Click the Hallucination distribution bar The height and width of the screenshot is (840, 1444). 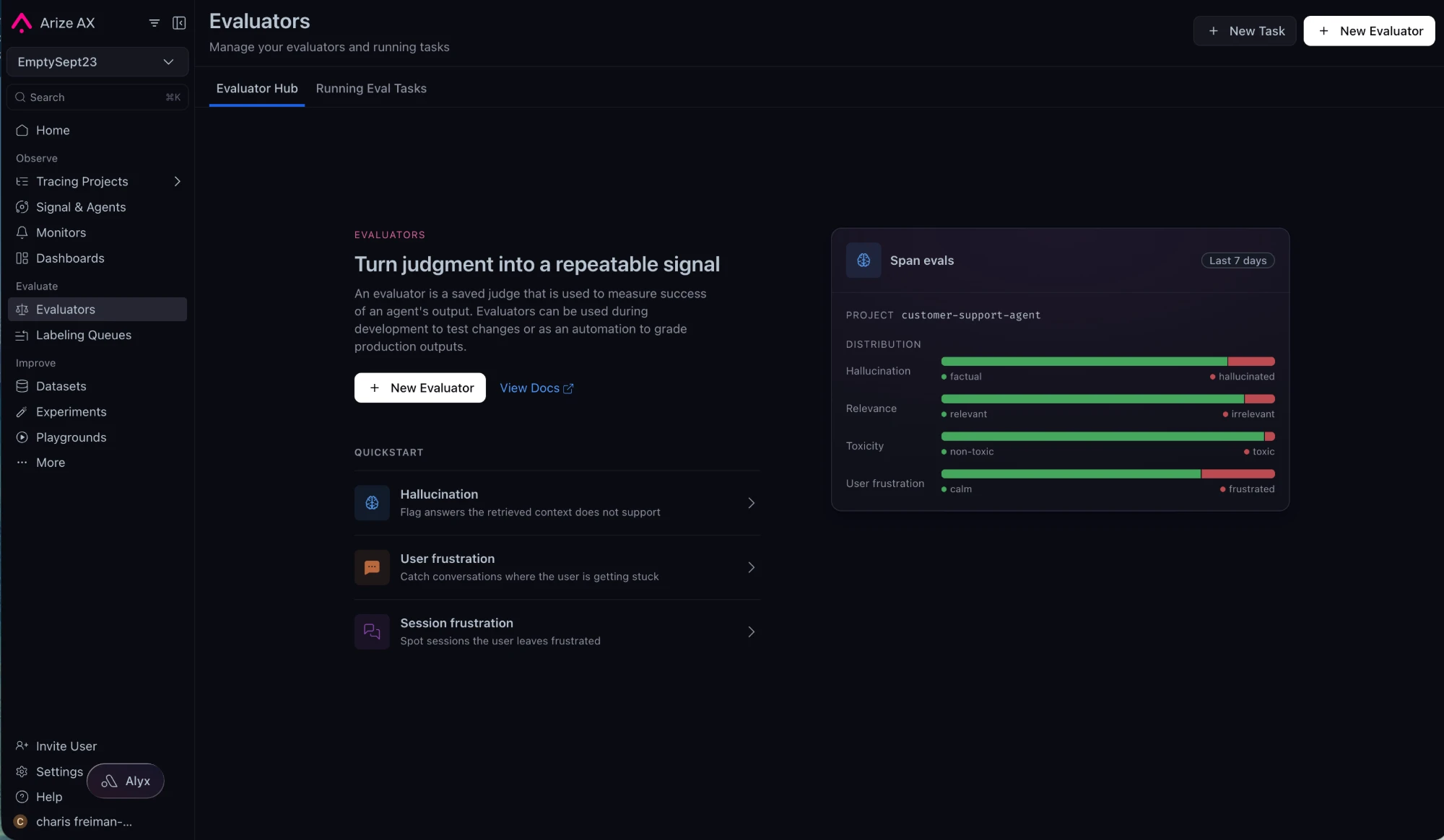coord(1108,362)
